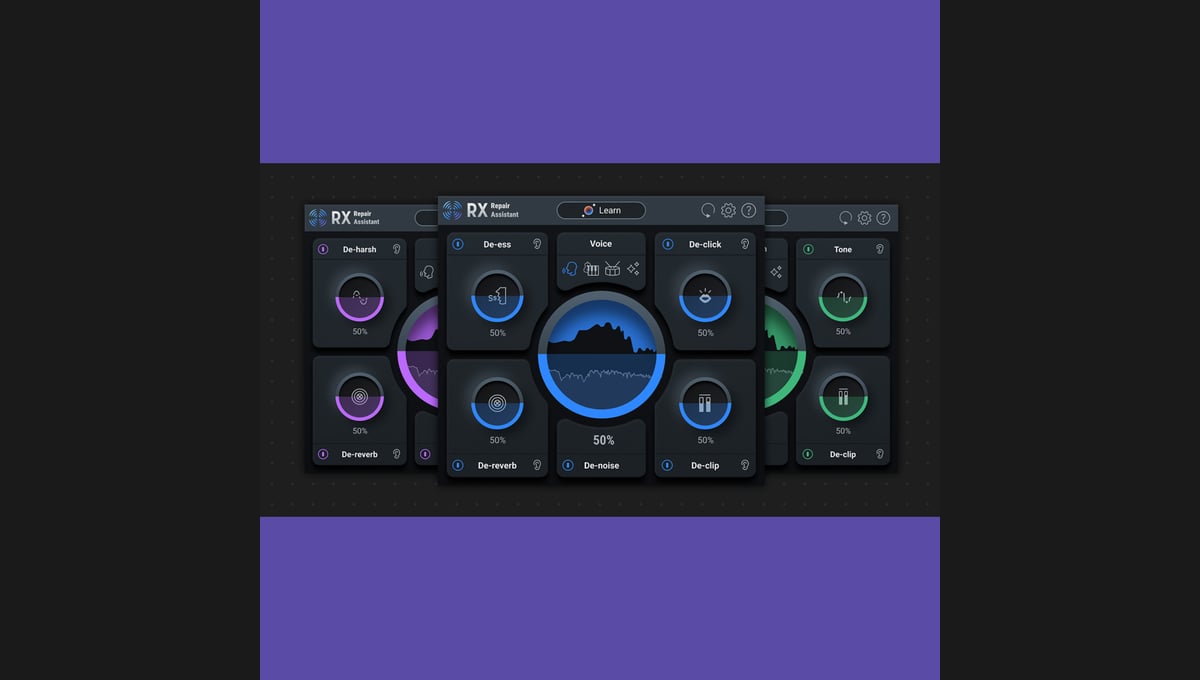
Task: Click the purple De-reverb dial
Action: click(359, 397)
